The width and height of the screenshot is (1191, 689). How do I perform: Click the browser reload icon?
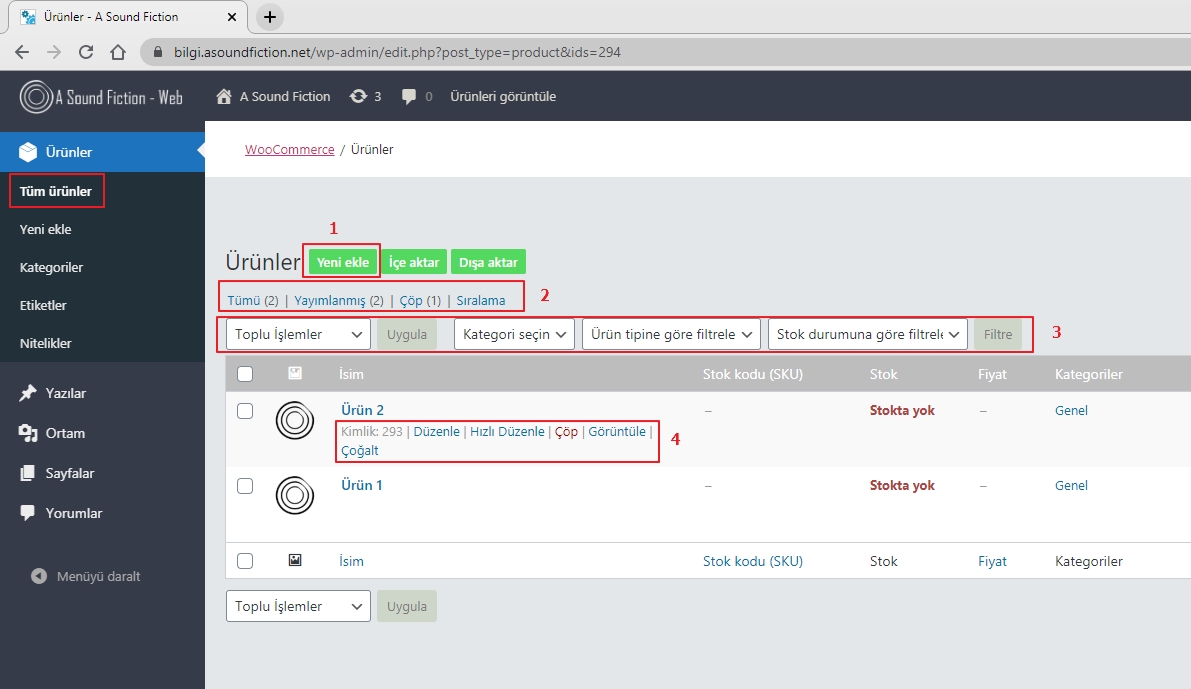(x=86, y=52)
